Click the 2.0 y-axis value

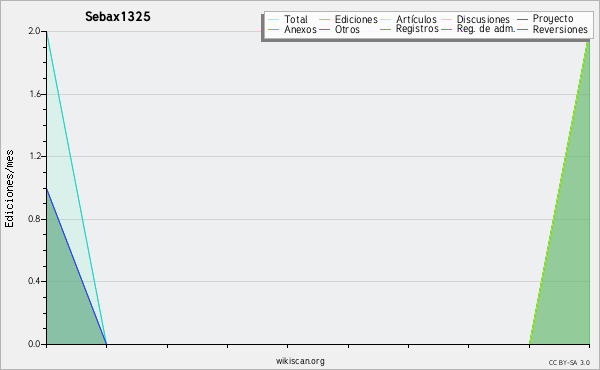34,31
